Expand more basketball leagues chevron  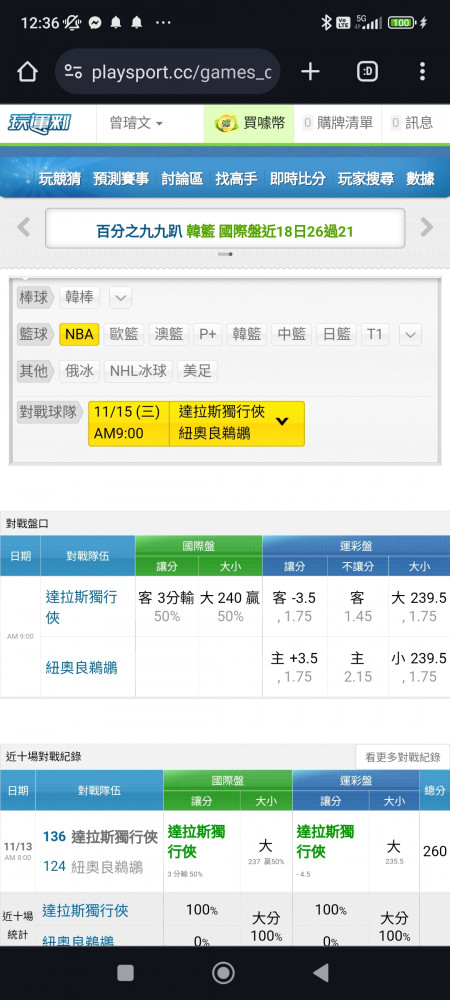coord(410,334)
